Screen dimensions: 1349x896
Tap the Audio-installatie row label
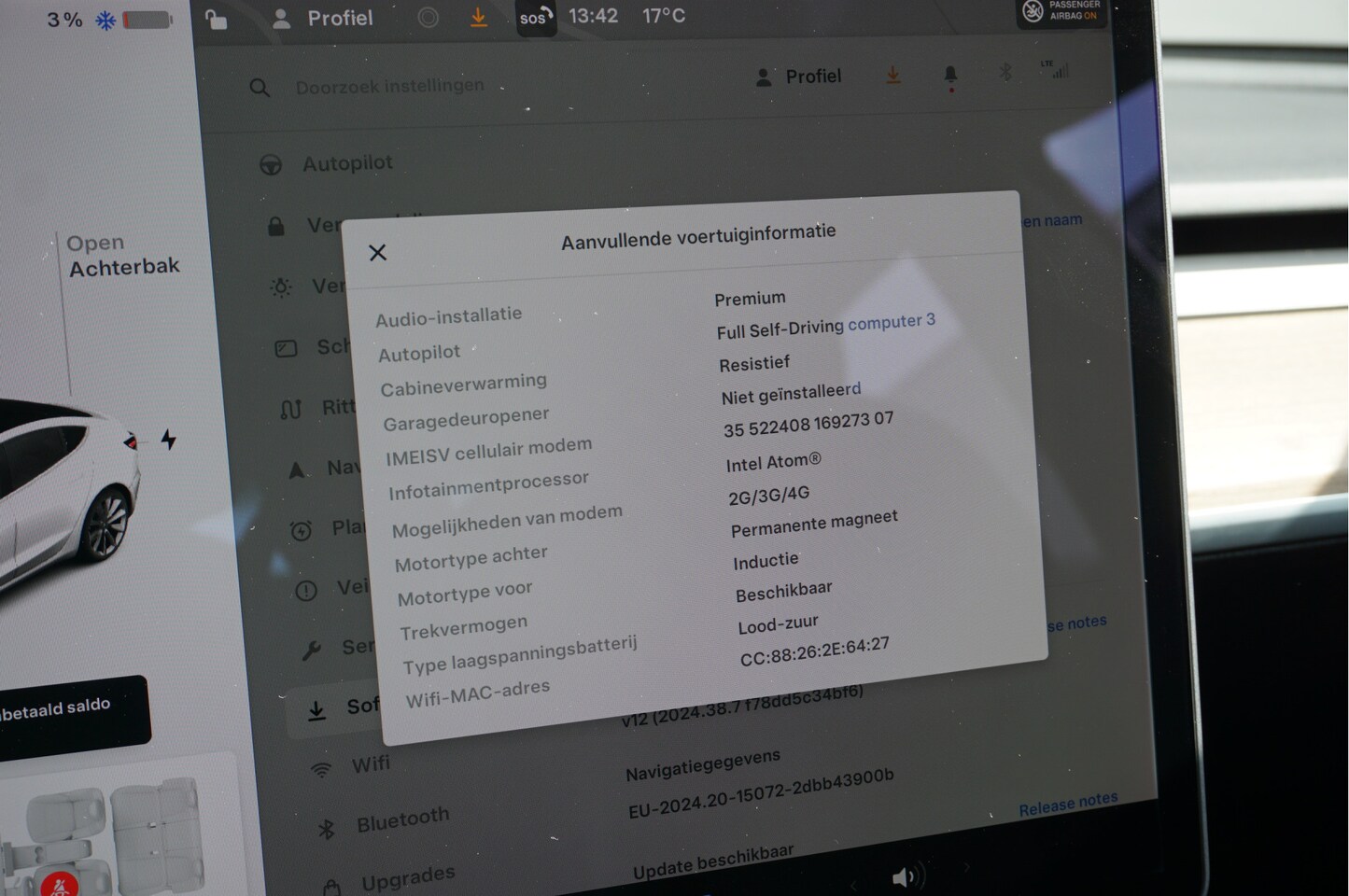449,316
